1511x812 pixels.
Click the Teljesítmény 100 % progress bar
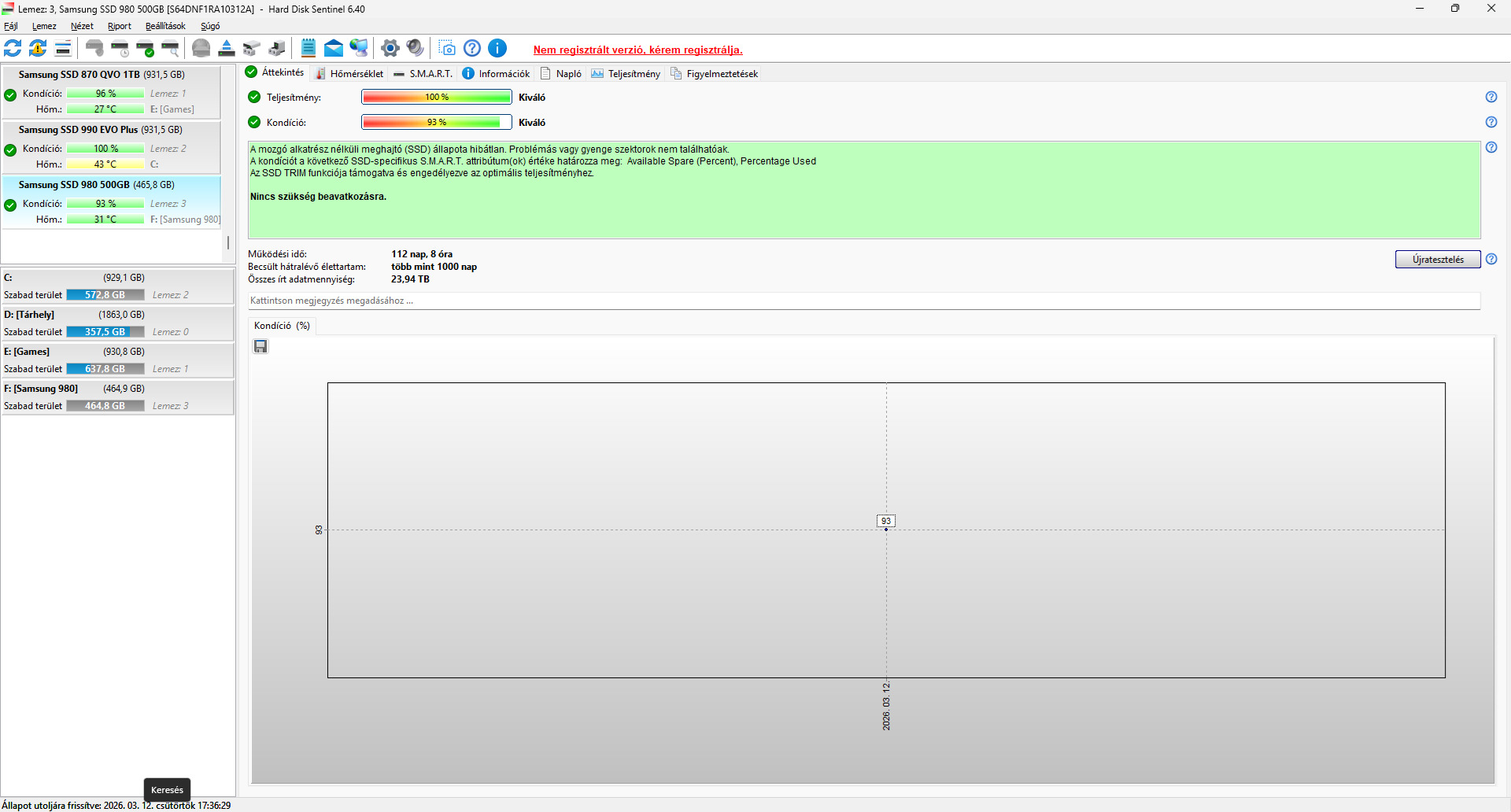click(437, 98)
